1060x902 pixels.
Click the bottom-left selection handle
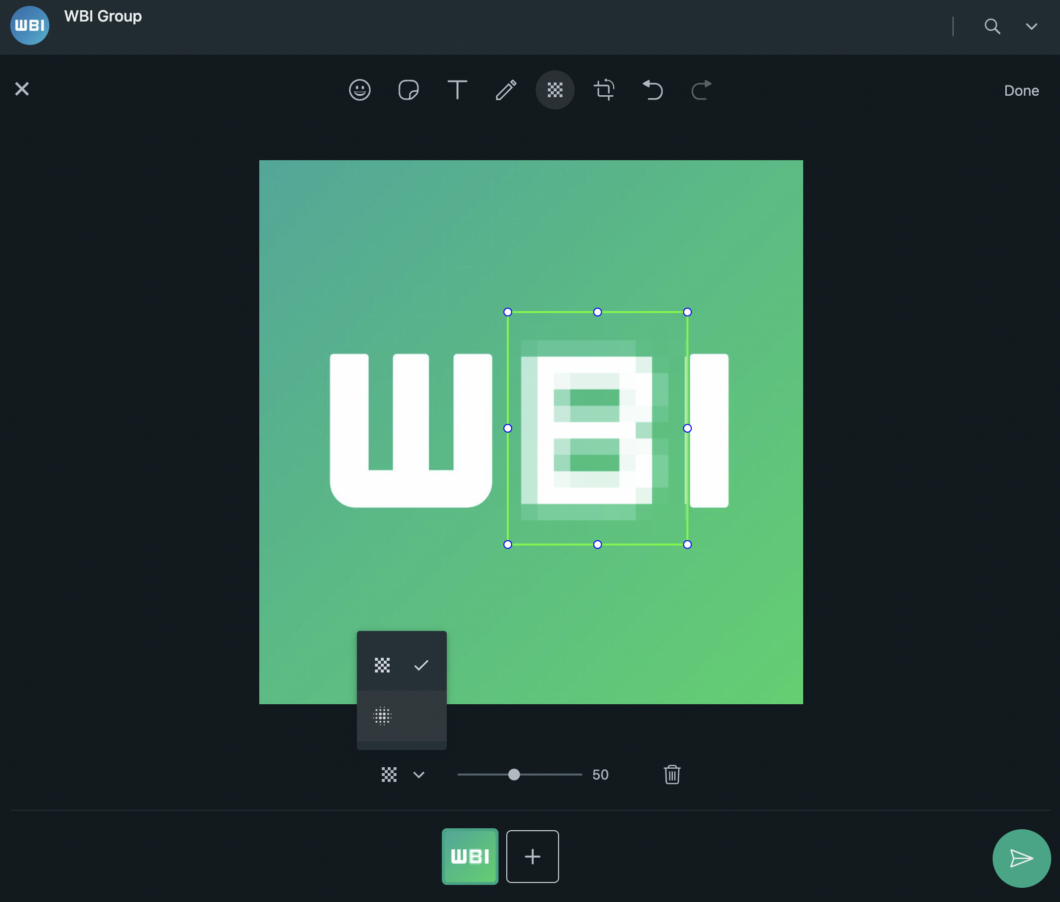coord(508,544)
